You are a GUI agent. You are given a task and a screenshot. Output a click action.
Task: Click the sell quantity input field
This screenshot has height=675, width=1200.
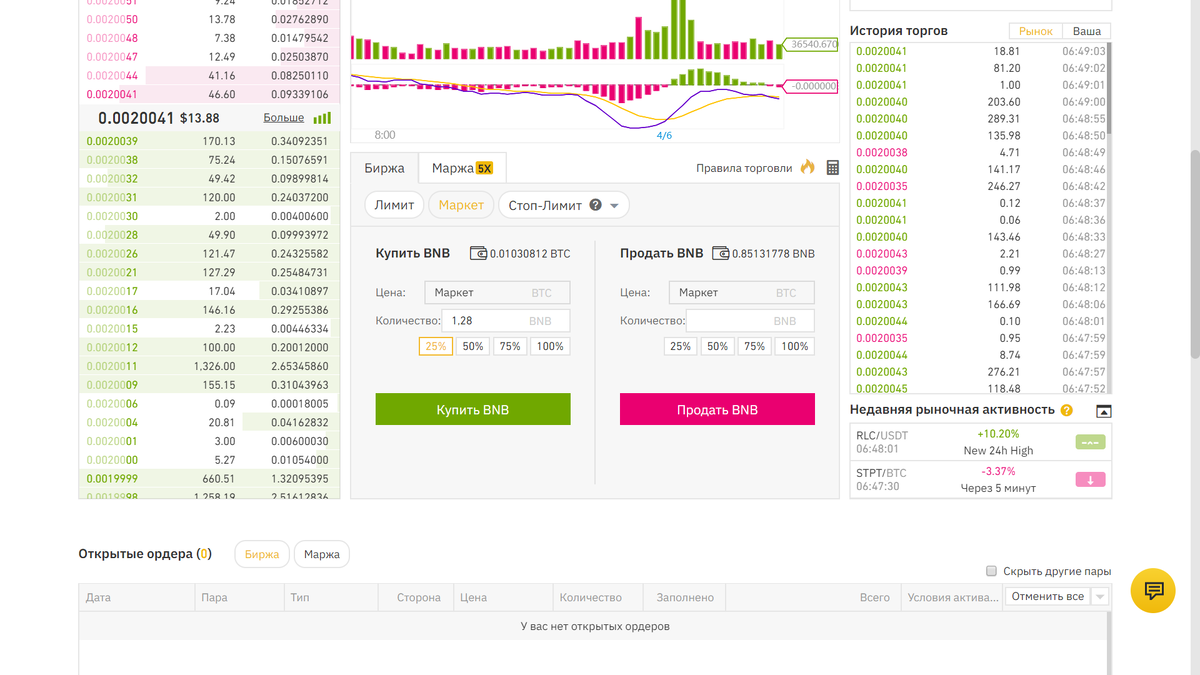pyautogui.click(x=750, y=321)
